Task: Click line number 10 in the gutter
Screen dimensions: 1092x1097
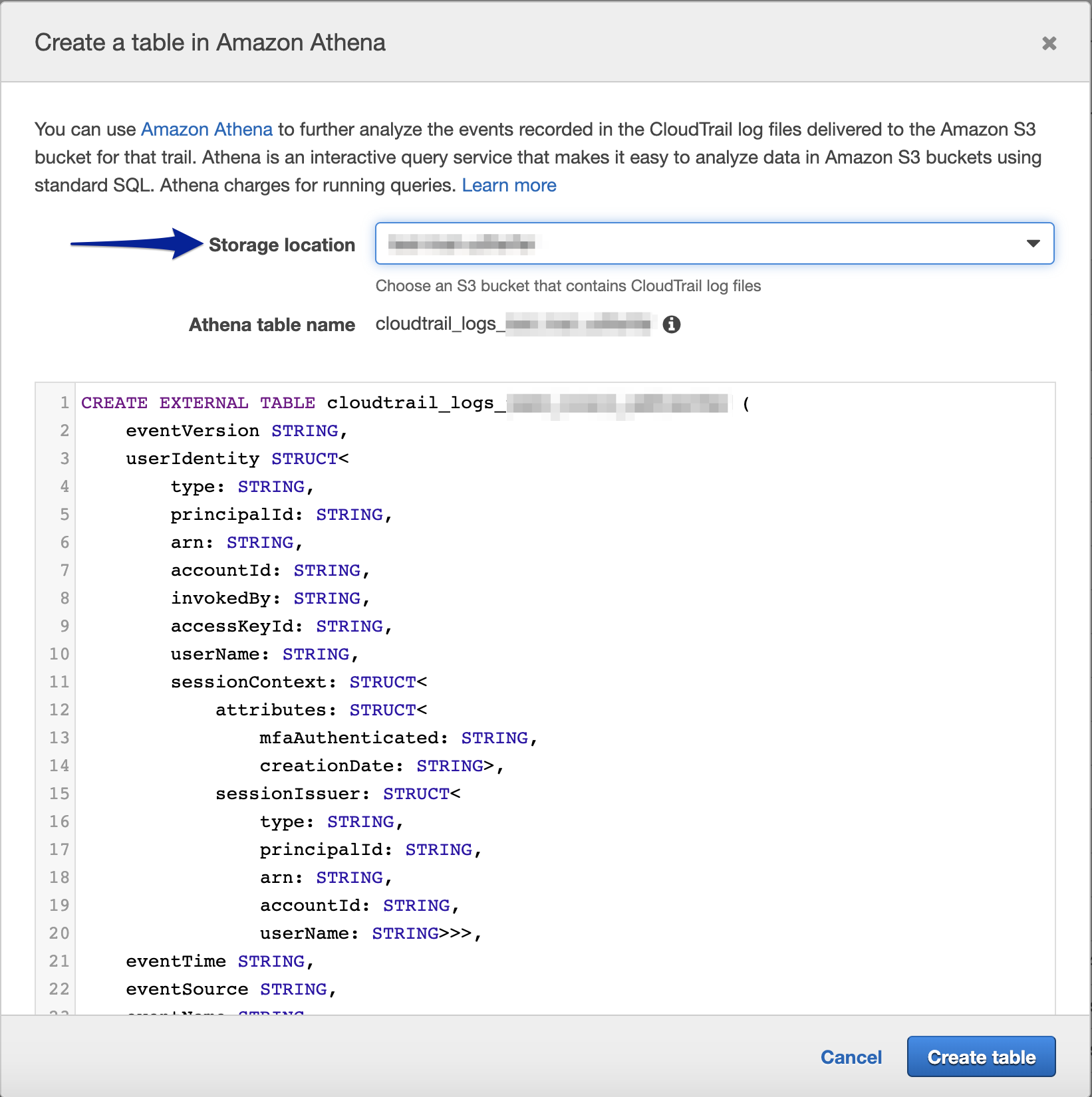Action: pos(59,654)
